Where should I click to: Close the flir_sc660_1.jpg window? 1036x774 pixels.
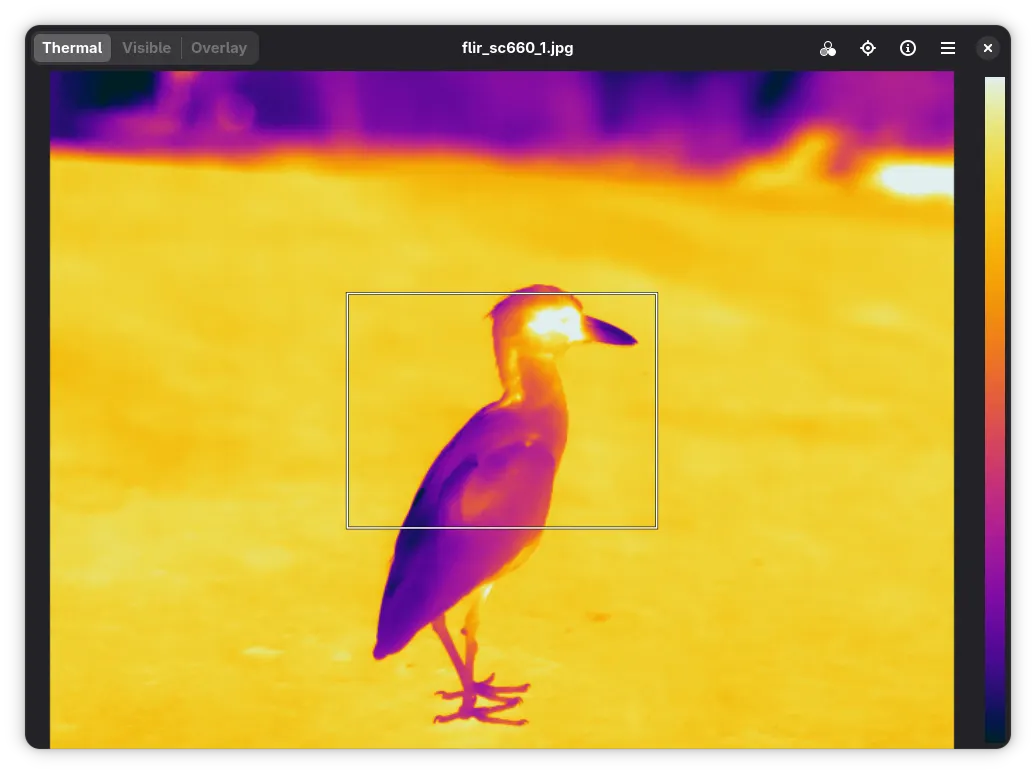[x=988, y=48]
